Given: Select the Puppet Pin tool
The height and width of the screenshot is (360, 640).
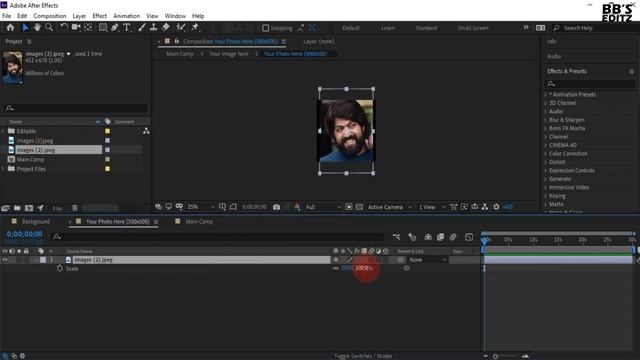Looking at the screenshot, I should click(x=195, y=27).
